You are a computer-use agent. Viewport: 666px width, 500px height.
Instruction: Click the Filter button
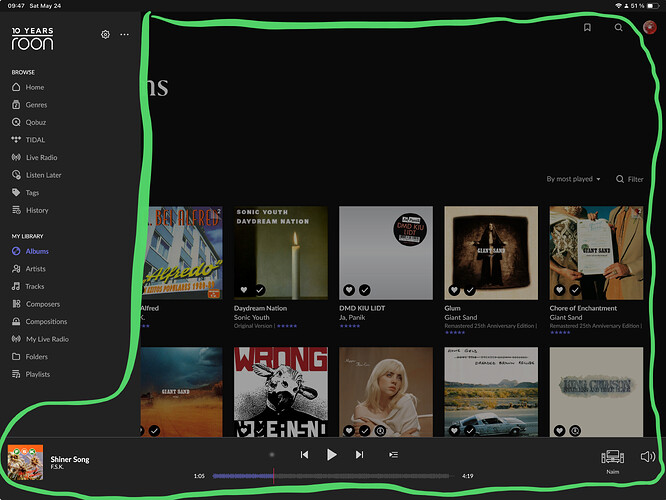[x=630, y=179]
